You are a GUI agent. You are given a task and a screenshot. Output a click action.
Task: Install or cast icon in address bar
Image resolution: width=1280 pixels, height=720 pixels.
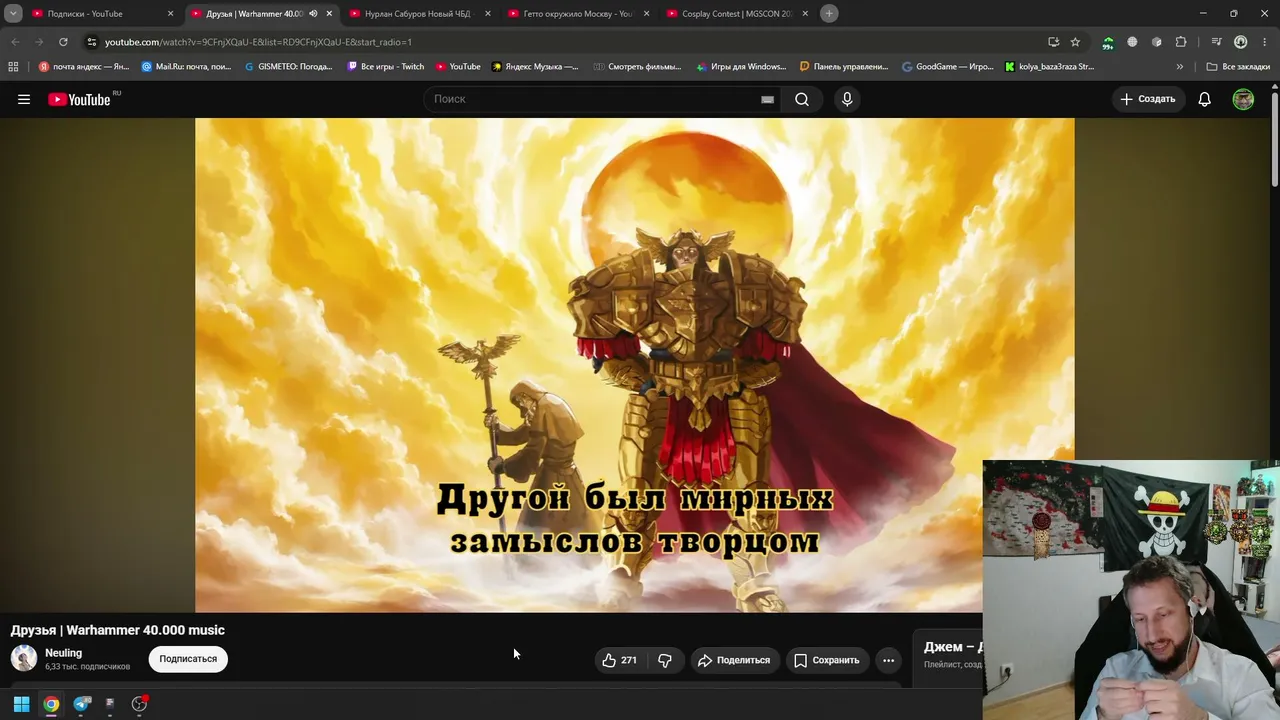(1053, 42)
